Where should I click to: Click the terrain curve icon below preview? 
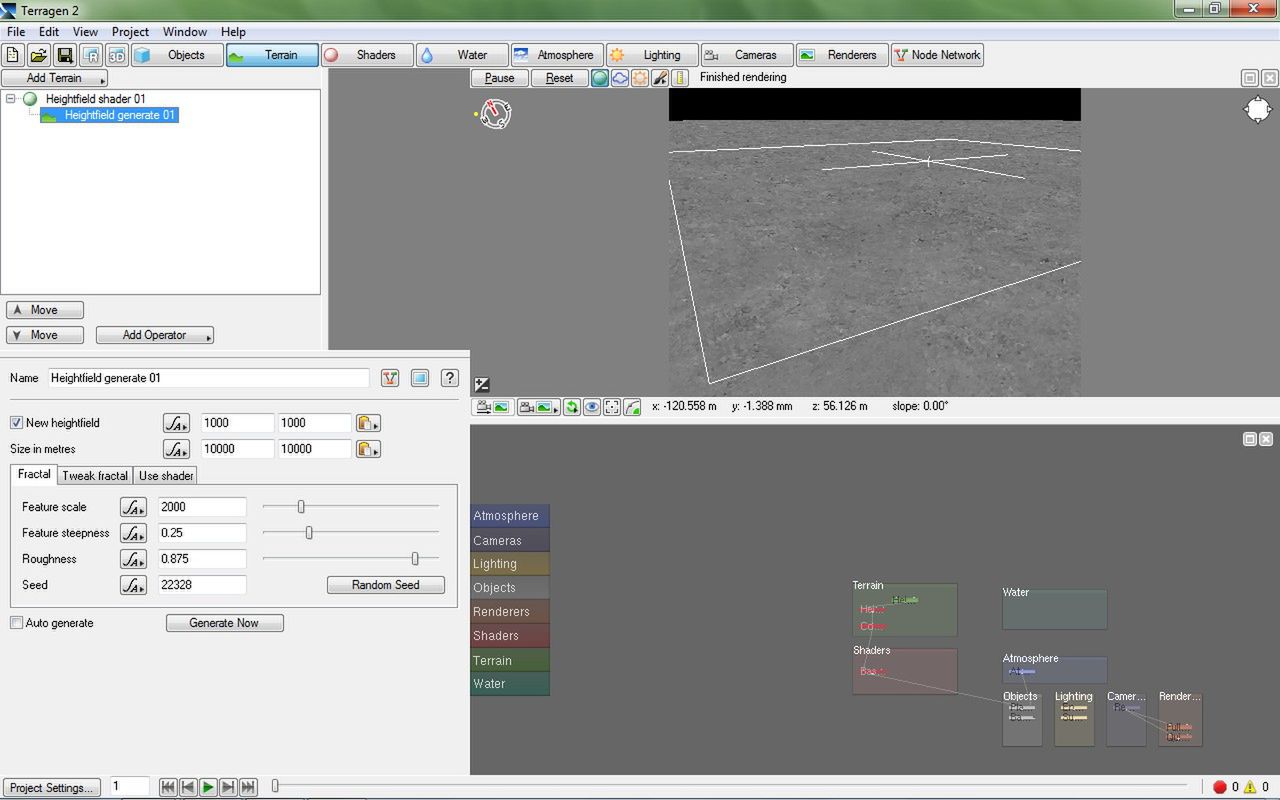tap(632, 407)
